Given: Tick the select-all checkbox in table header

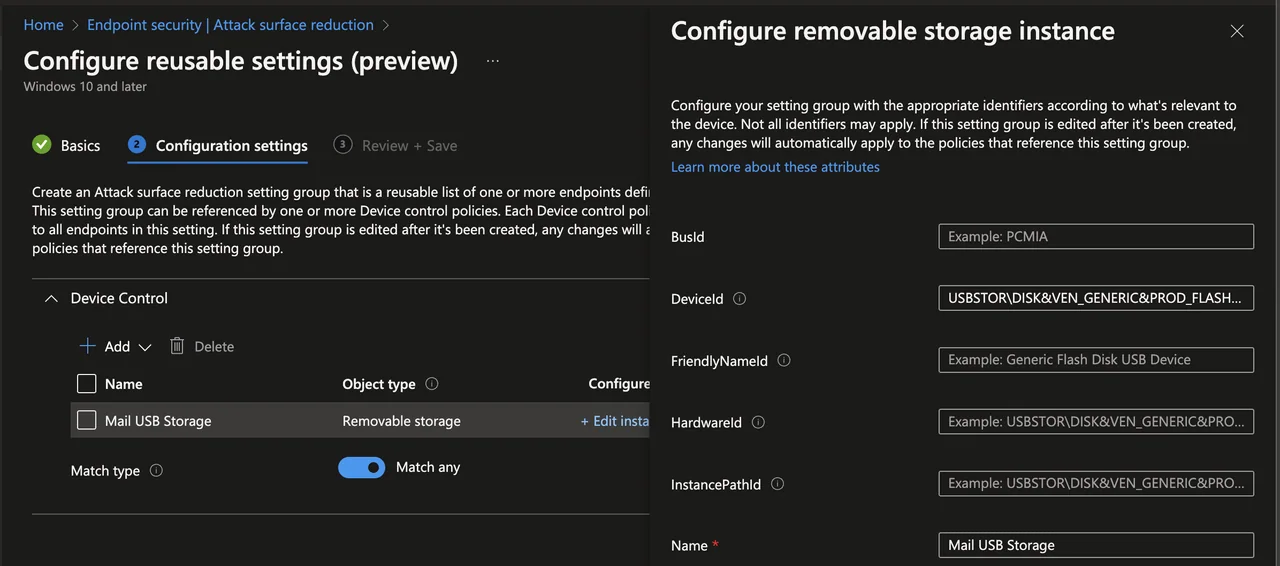Looking at the screenshot, I should [87, 384].
